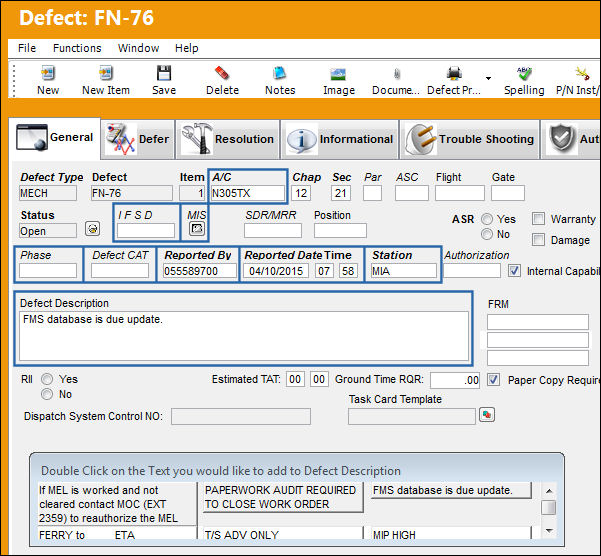Click the Ground Time RQR field

click(x=455, y=380)
